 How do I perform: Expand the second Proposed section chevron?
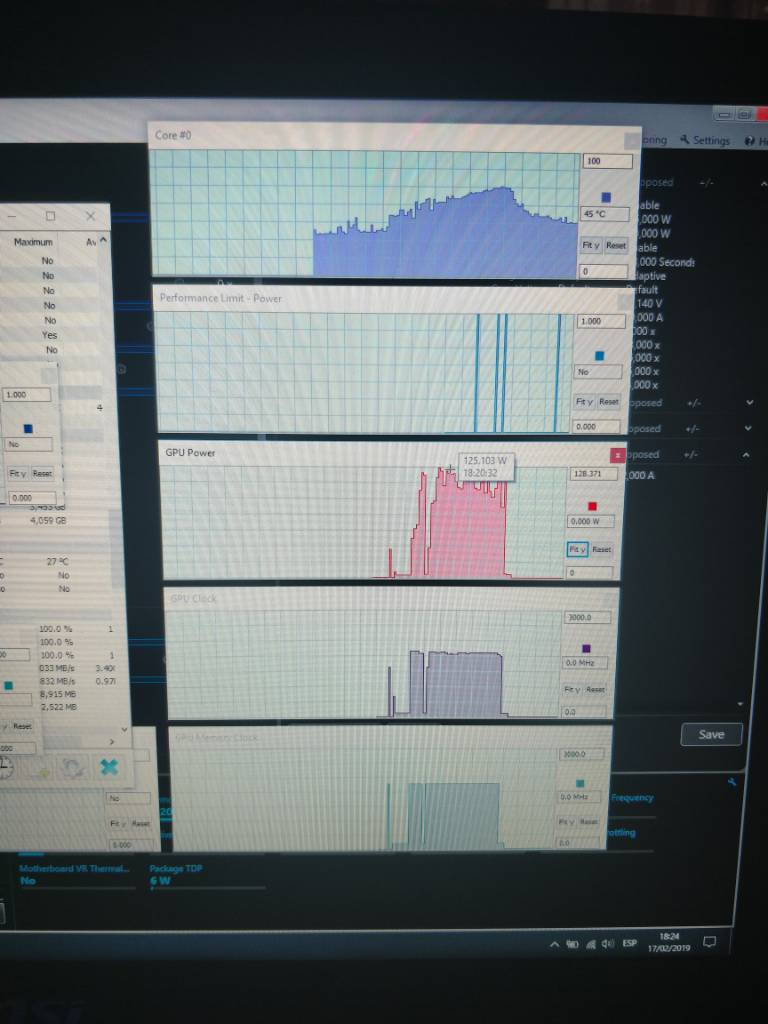(750, 403)
